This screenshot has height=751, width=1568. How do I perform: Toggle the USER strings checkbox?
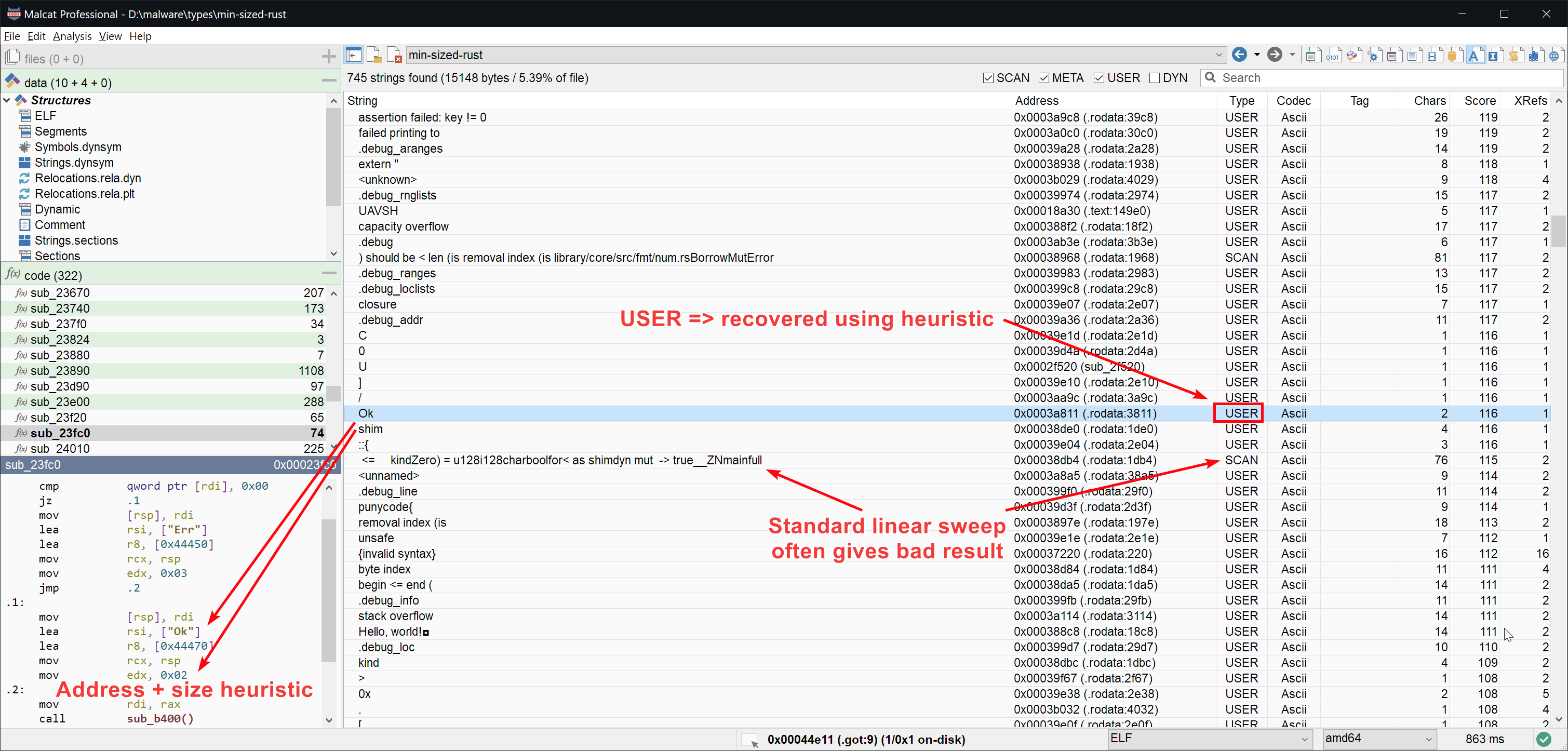pyautogui.click(x=1098, y=78)
